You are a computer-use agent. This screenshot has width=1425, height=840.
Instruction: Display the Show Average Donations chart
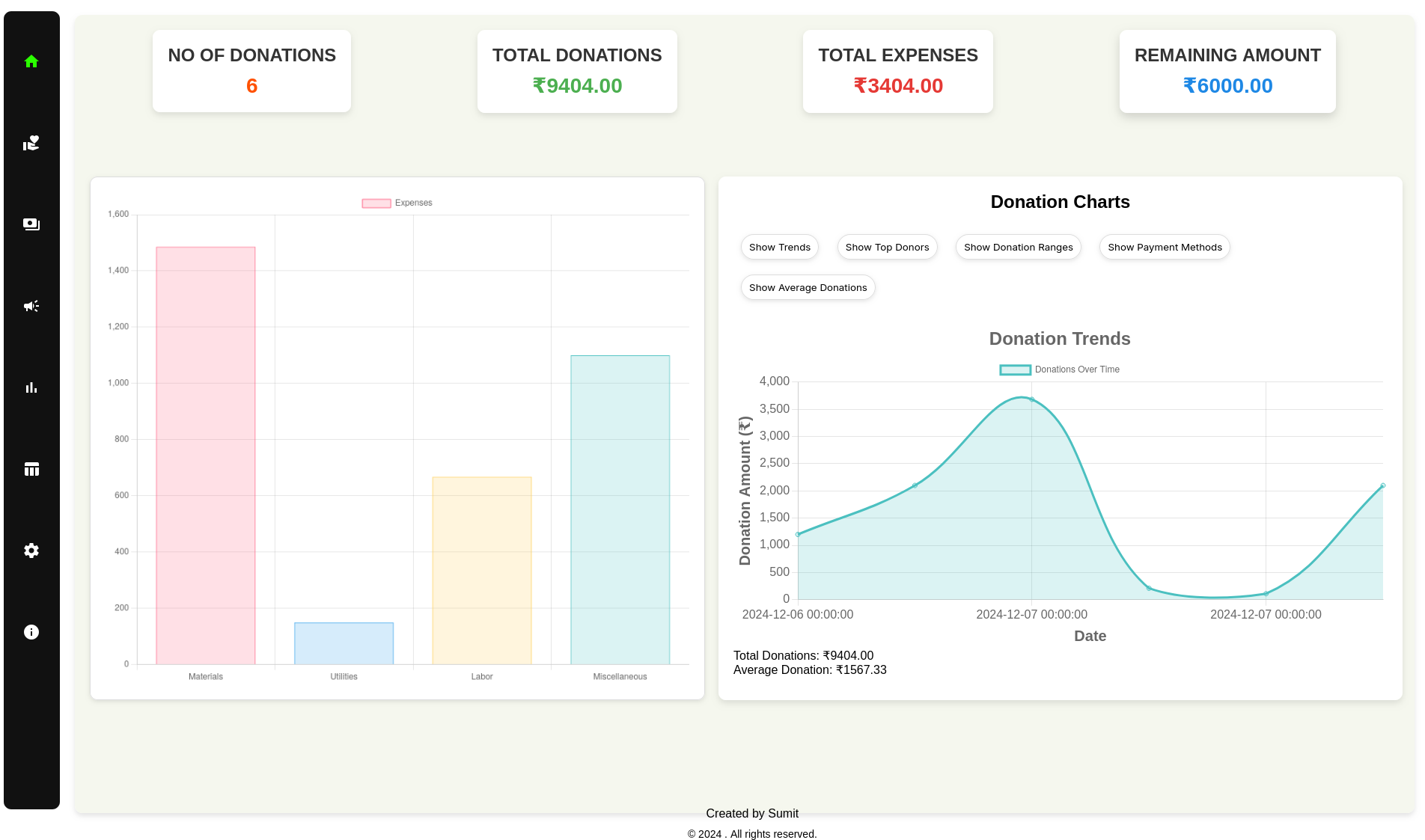pyautogui.click(x=808, y=287)
